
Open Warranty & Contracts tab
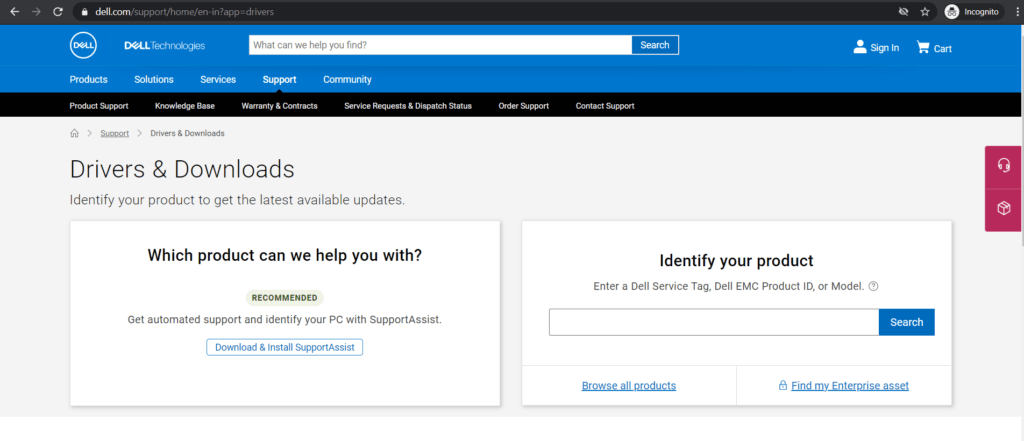tap(280, 106)
